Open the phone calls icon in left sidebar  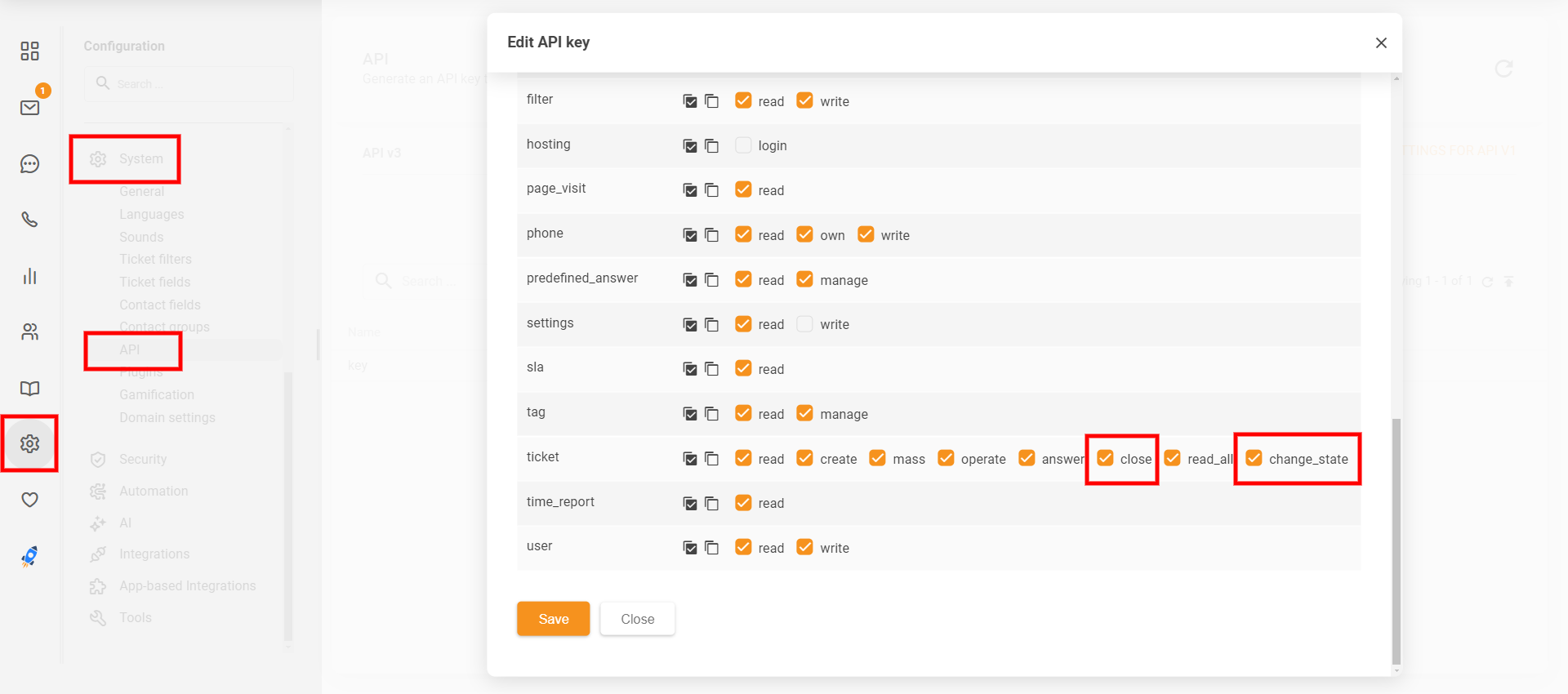(30, 220)
